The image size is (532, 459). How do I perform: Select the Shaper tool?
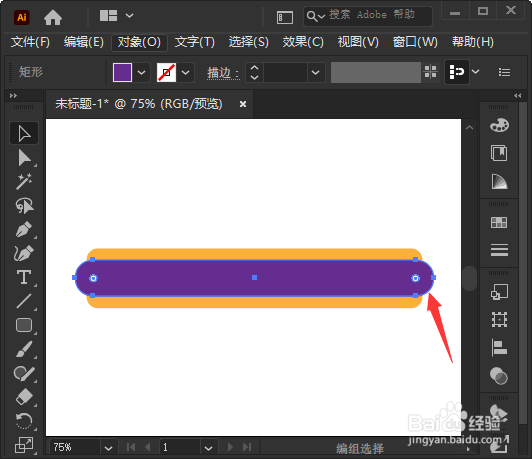pos(24,373)
